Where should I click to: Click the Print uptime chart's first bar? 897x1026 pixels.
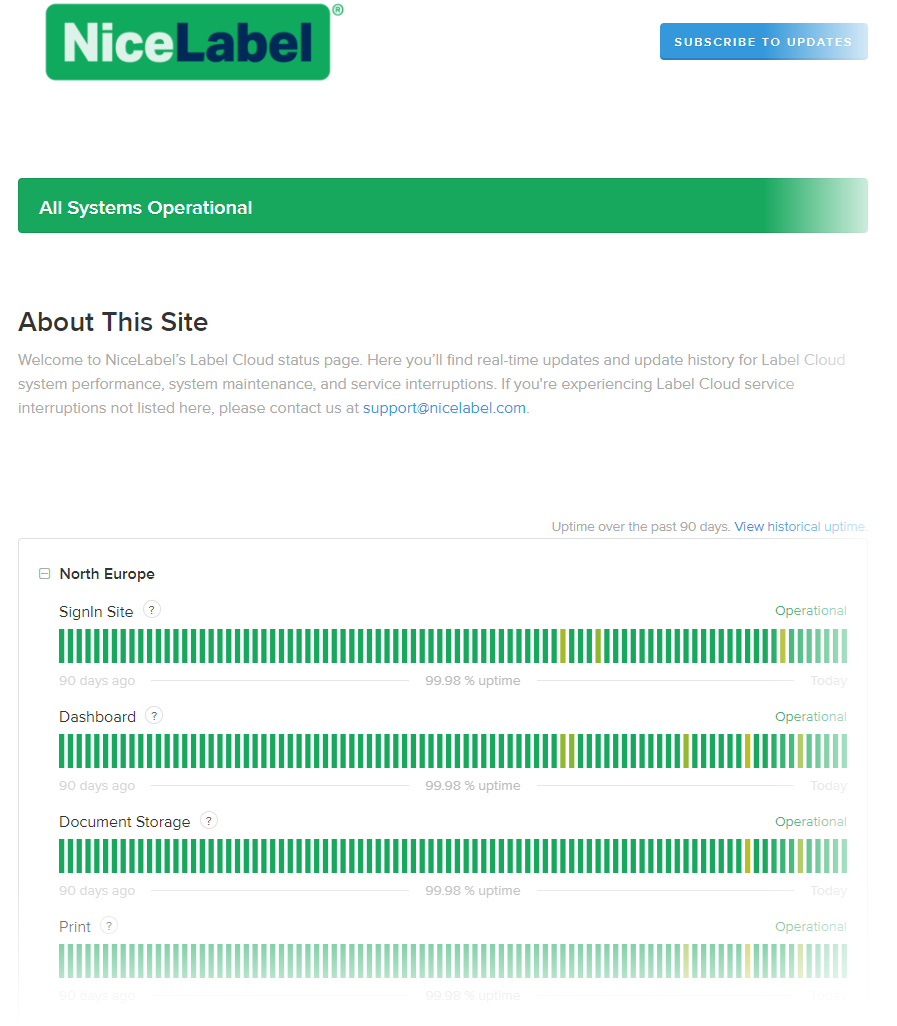pos(62,961)
